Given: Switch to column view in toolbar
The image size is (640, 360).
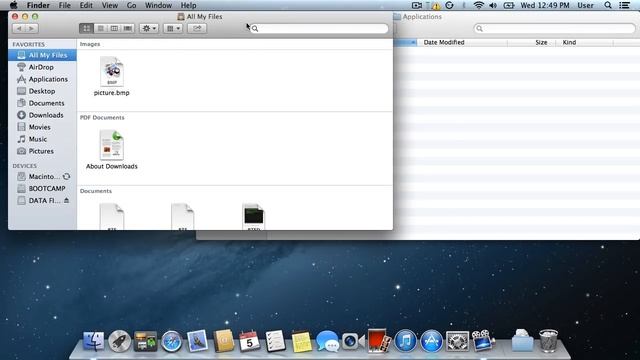Looking at the screenshot, I should (x=114, y=28).
